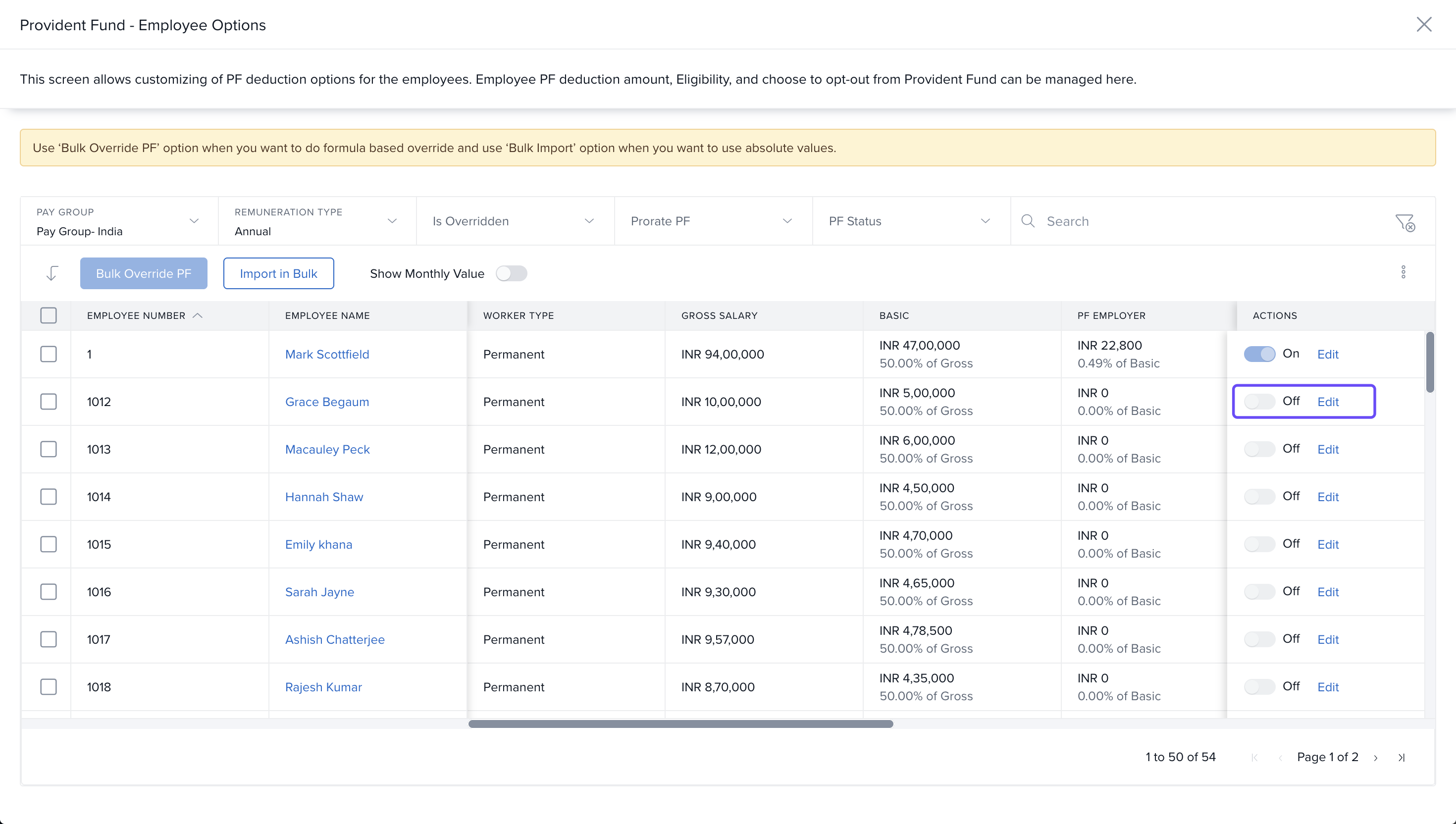Screen dimensions: 1456x824
Task: Click the Gross Salary column header
Action: tap(719, 315)
